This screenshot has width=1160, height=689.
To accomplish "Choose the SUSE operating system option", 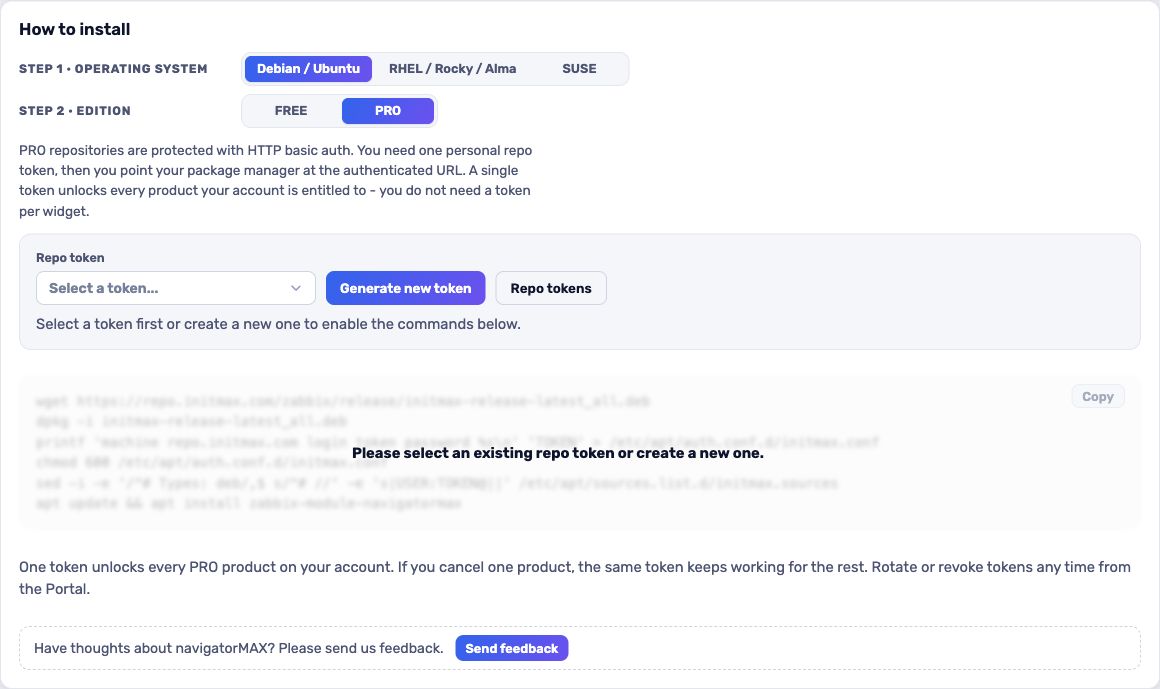I will pos(579,69).
